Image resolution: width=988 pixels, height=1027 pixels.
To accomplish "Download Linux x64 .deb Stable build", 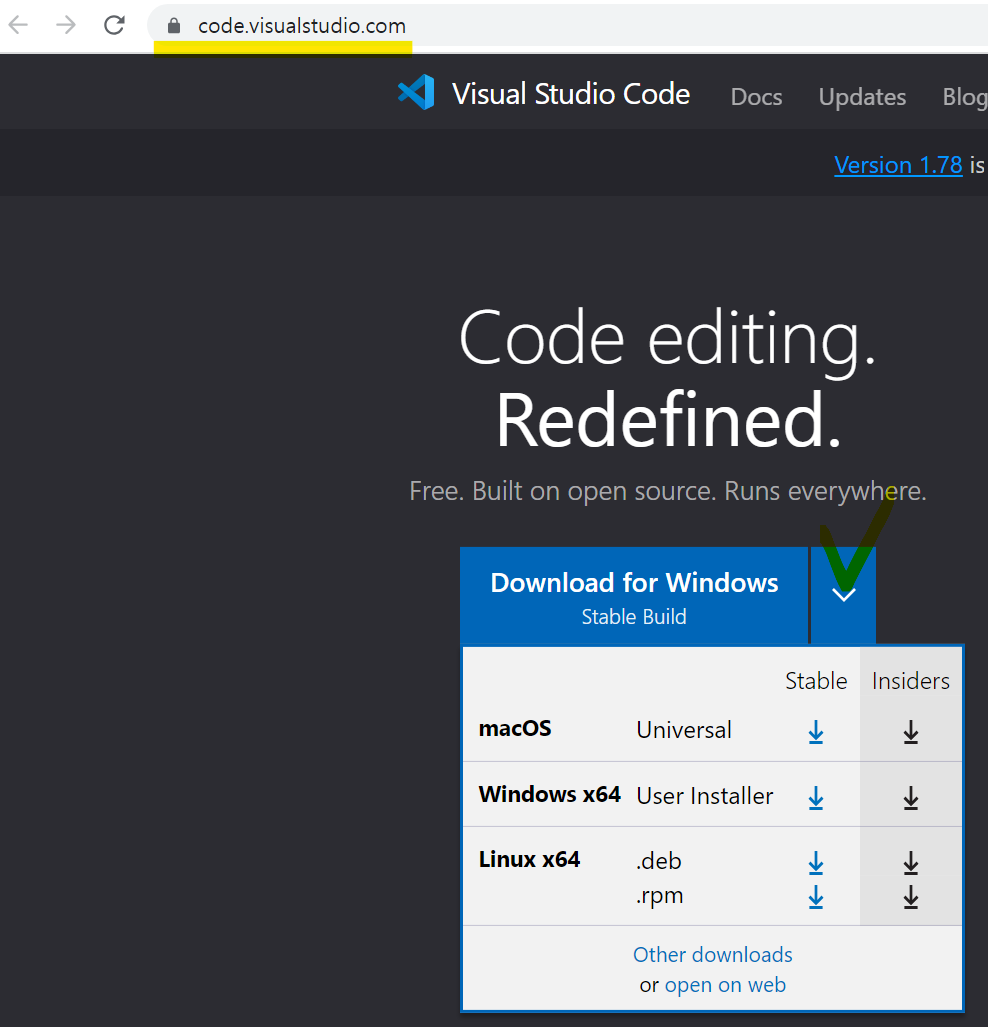I will pyautogui.click(x=816, y=863).
